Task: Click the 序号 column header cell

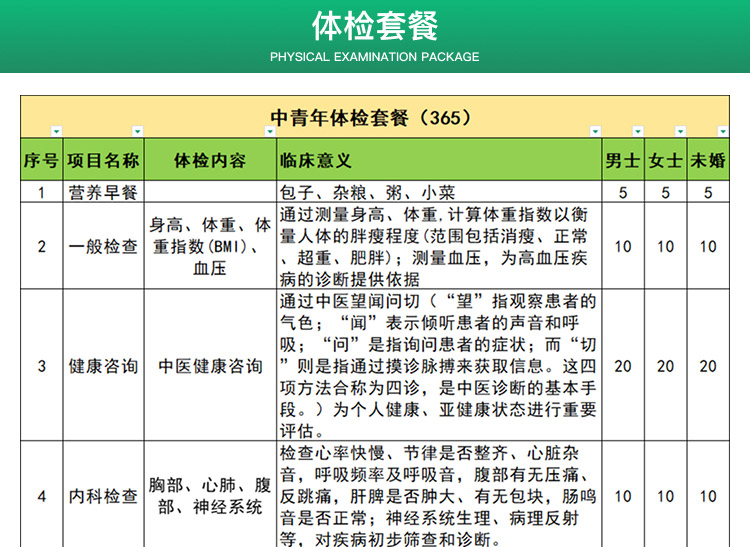Action: 41,161
